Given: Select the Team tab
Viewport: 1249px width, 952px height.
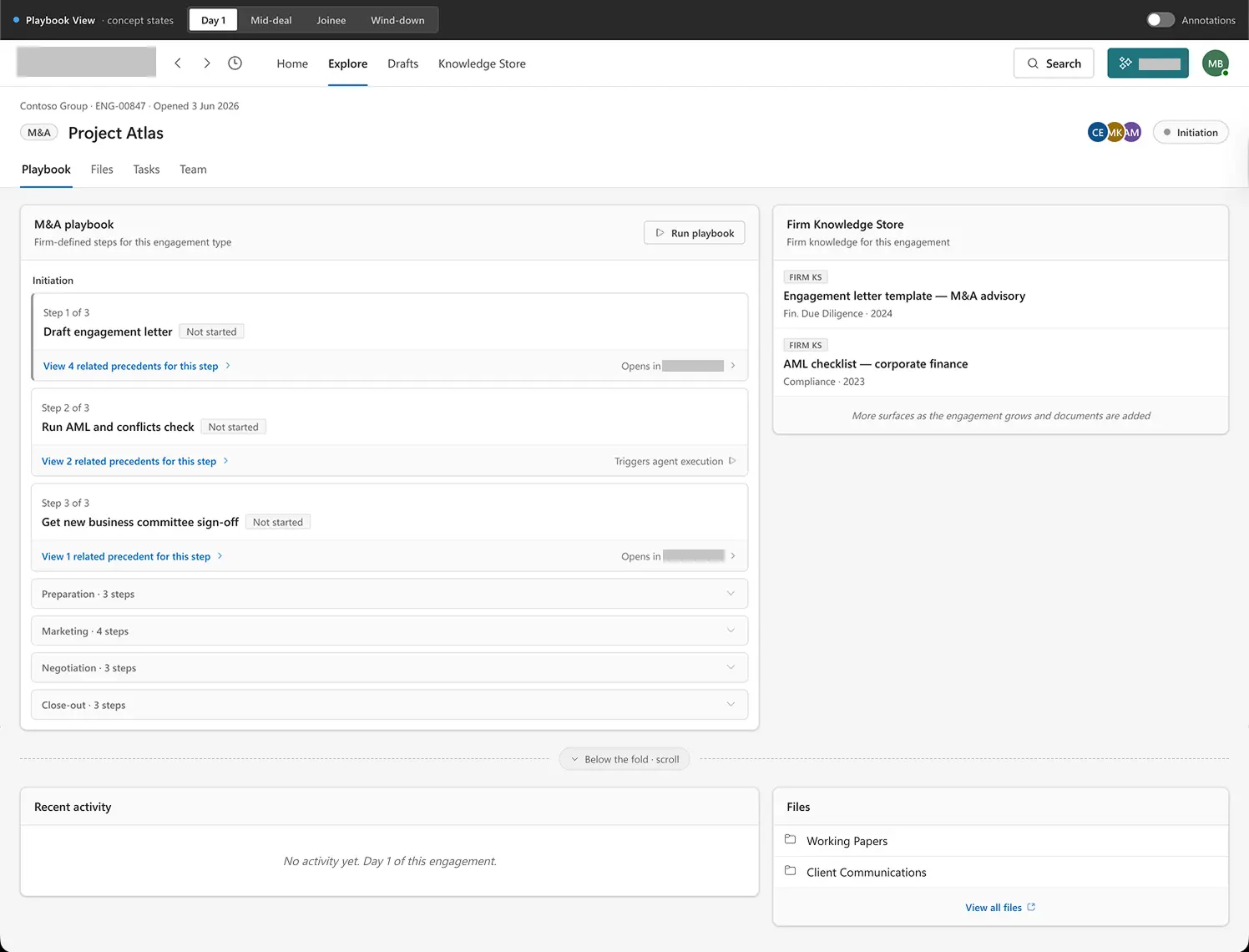Looking at the screenshot, I should click(193, 170).
